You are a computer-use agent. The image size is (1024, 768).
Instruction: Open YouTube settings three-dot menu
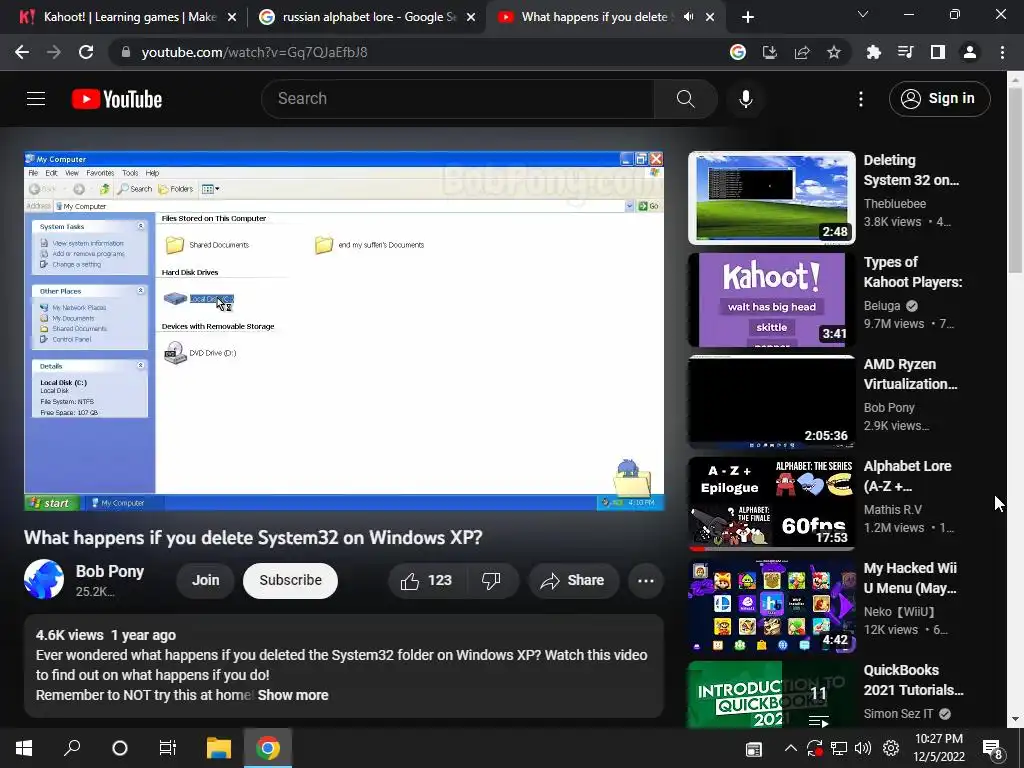[861, 99]
